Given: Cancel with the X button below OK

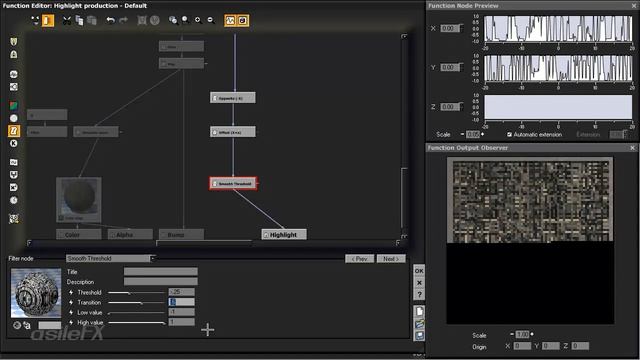Looking at the screenshot, I should coord(419,283).
